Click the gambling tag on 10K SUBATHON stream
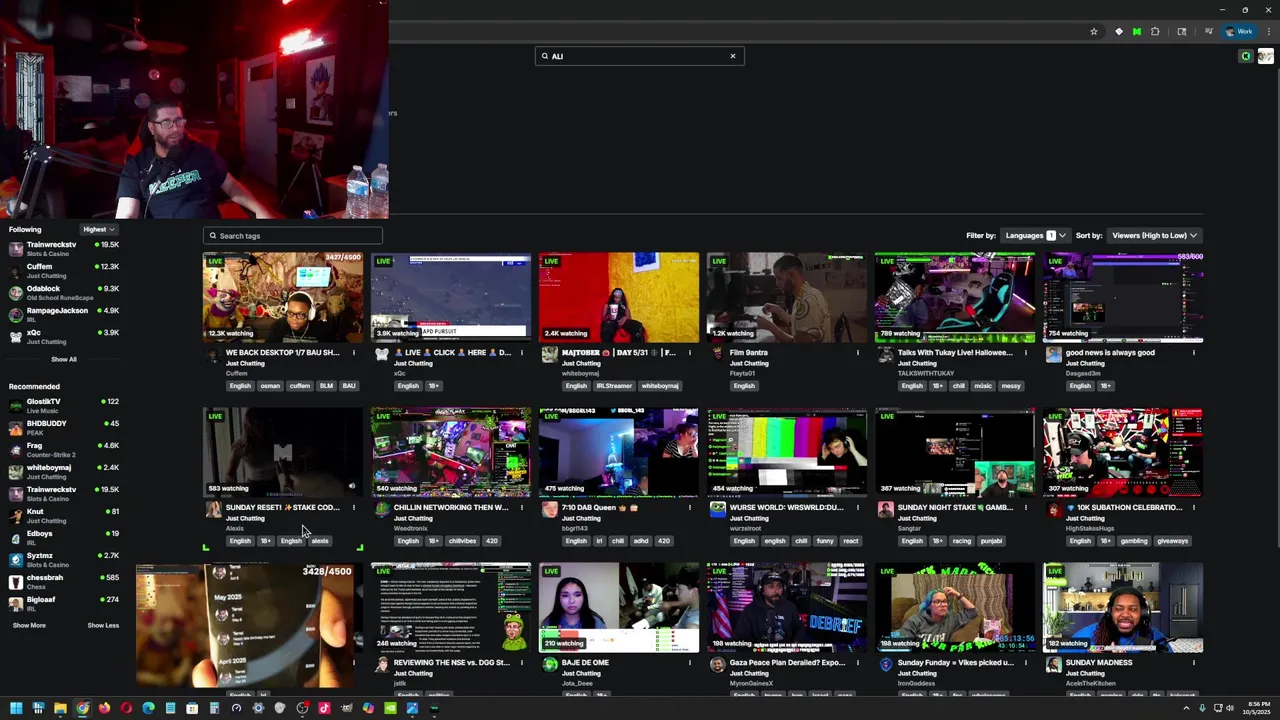Image resolution: width=1280 pixels, height=720 pixels. 1133,541
